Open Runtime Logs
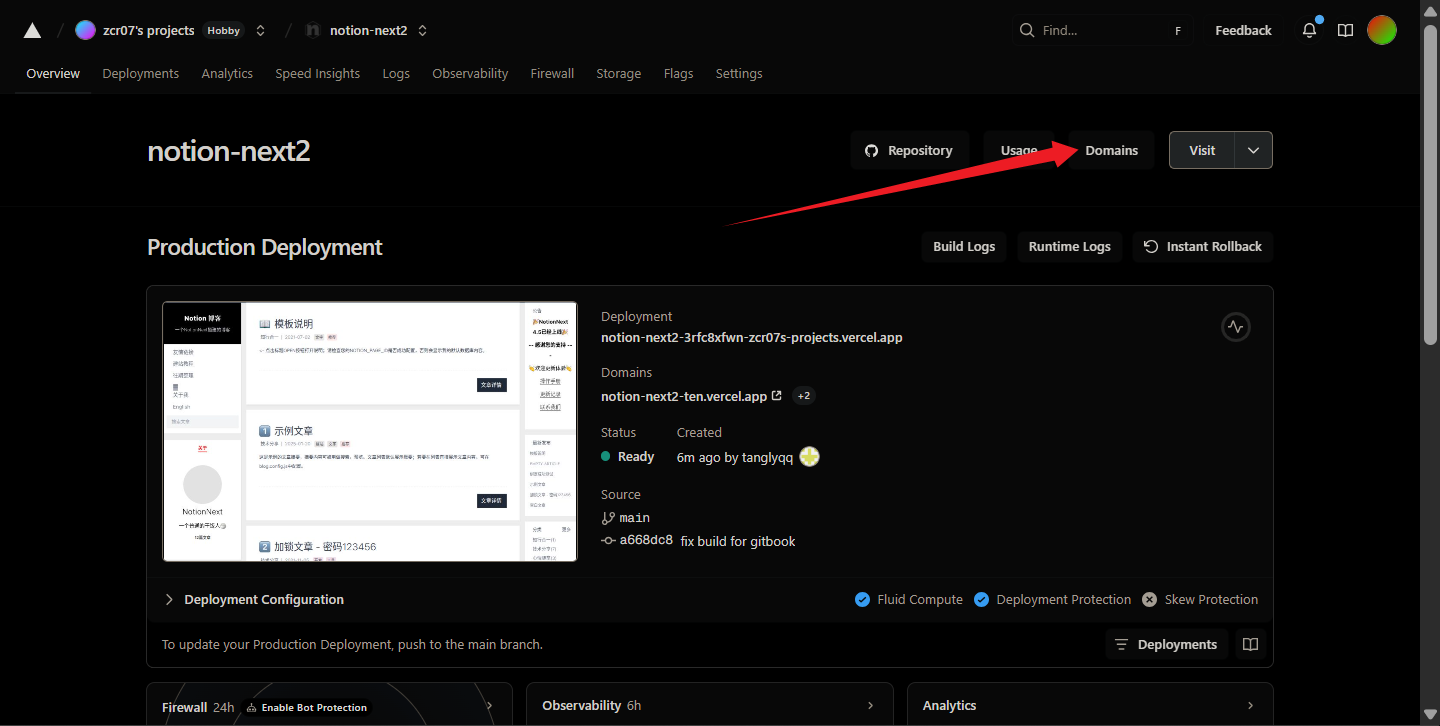 click(x=1069, y=246)
